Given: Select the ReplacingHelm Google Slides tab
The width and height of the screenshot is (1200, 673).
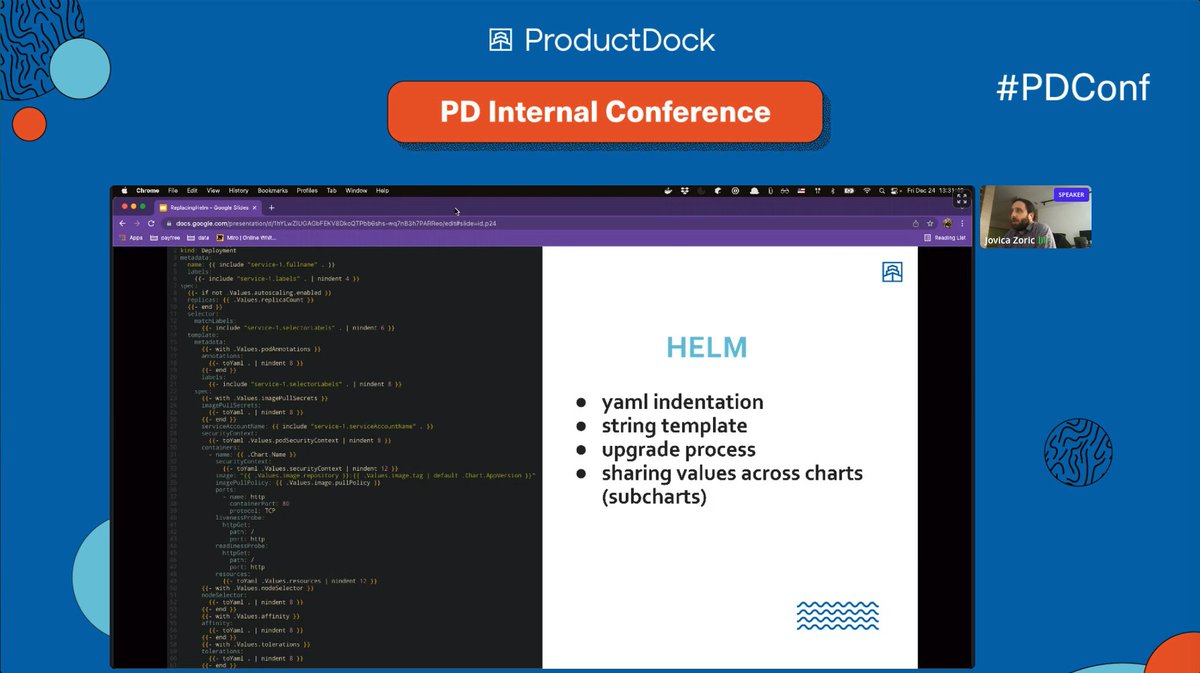Looking at the screenshot, I should click(x=208, y=208).
